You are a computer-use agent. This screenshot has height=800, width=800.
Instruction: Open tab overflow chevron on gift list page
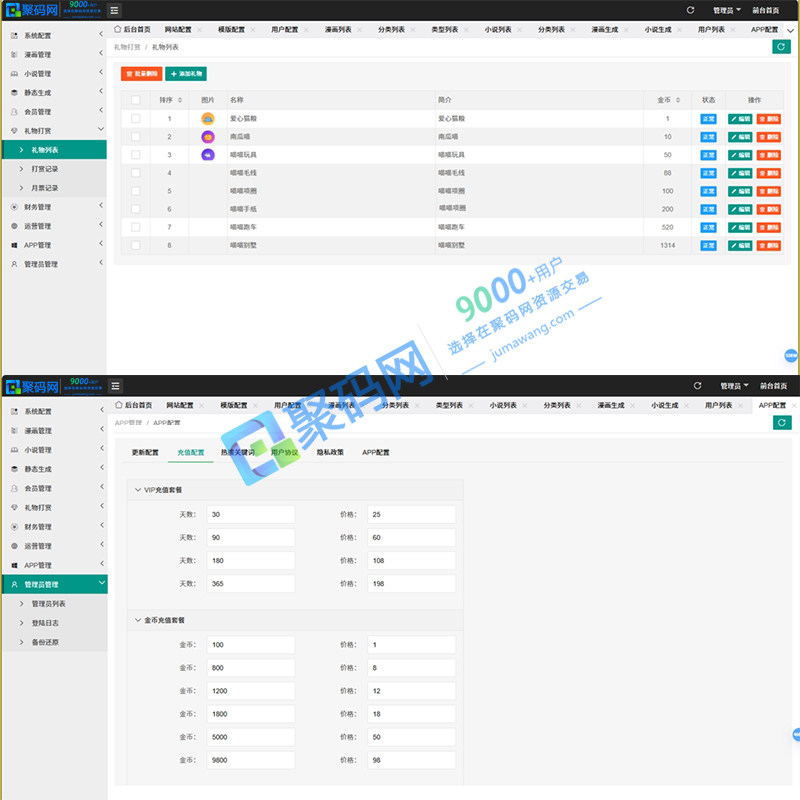click(790, 31)
